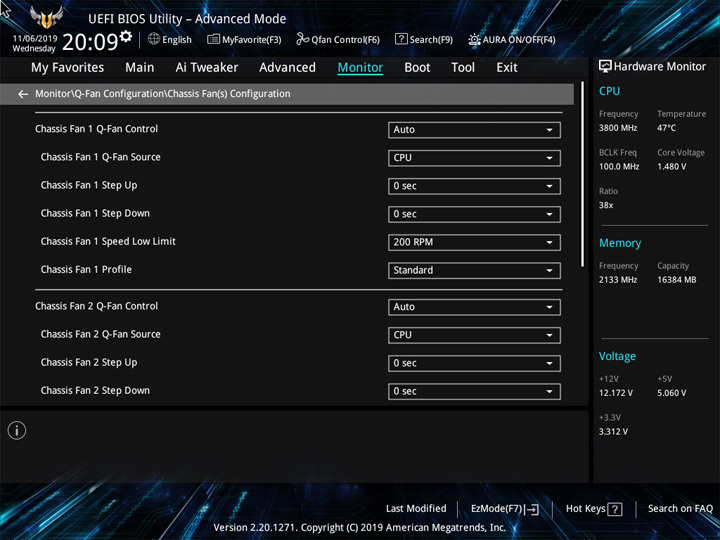720x540 pixels.
Task: Click the AURA ON/OFF light icon
Action: pyautogui.click(x=474, y=39)
